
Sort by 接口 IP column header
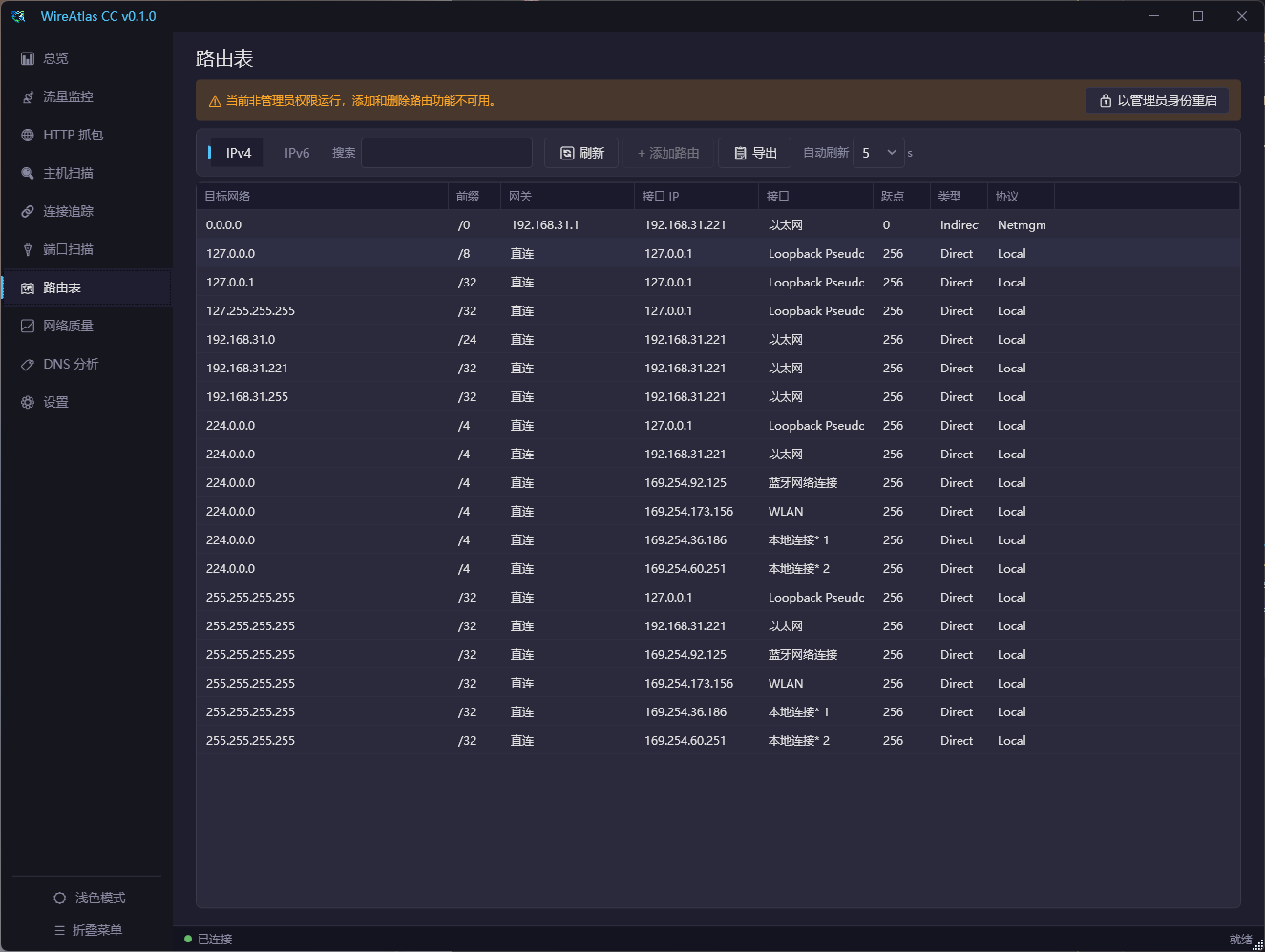click(696, 196)
